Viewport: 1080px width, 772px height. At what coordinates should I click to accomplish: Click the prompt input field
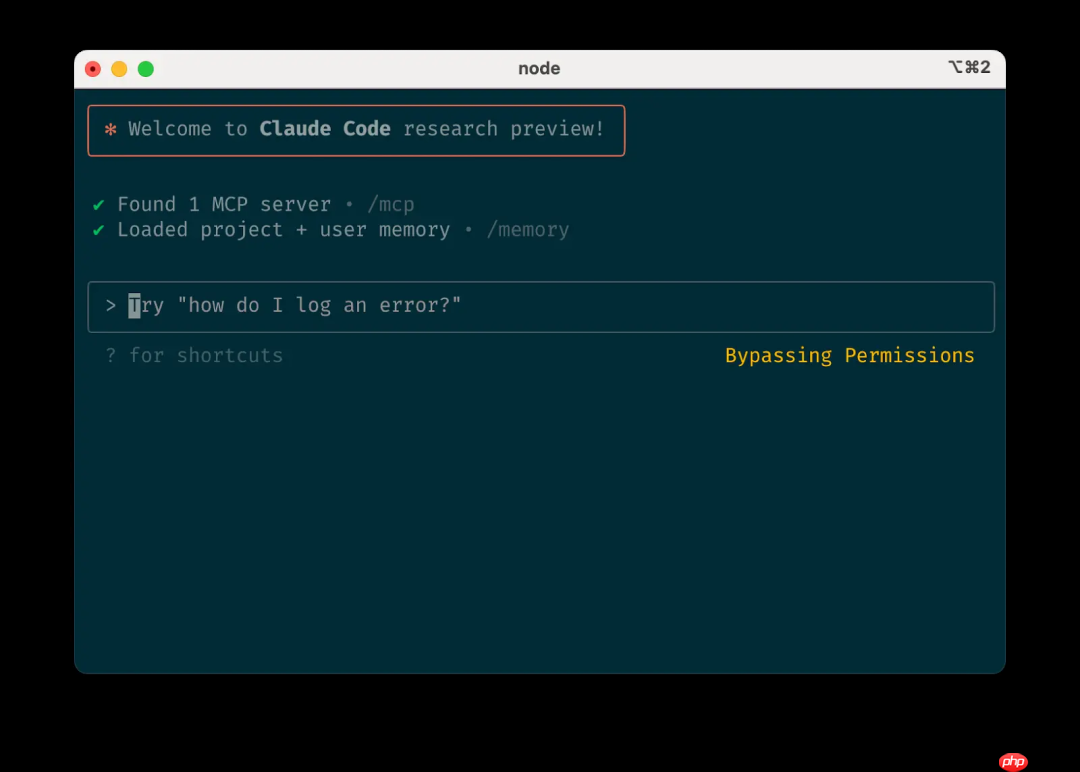541,306
